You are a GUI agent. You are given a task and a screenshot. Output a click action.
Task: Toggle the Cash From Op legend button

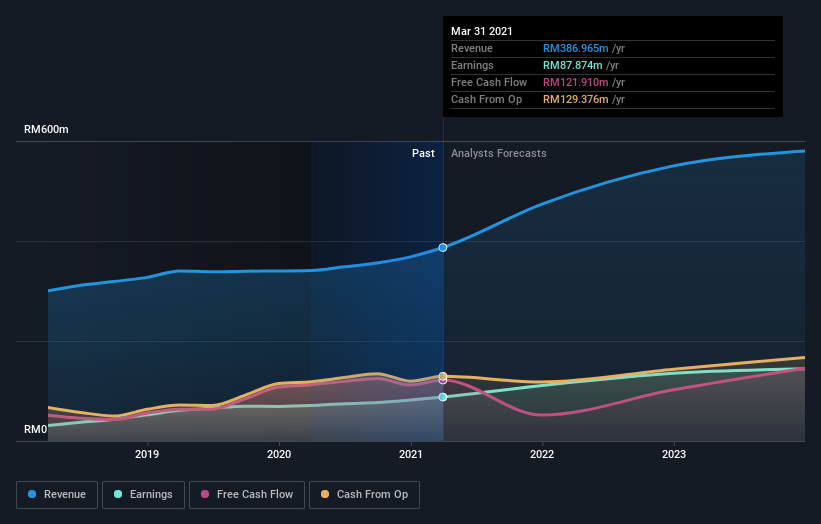click(364, 495)
